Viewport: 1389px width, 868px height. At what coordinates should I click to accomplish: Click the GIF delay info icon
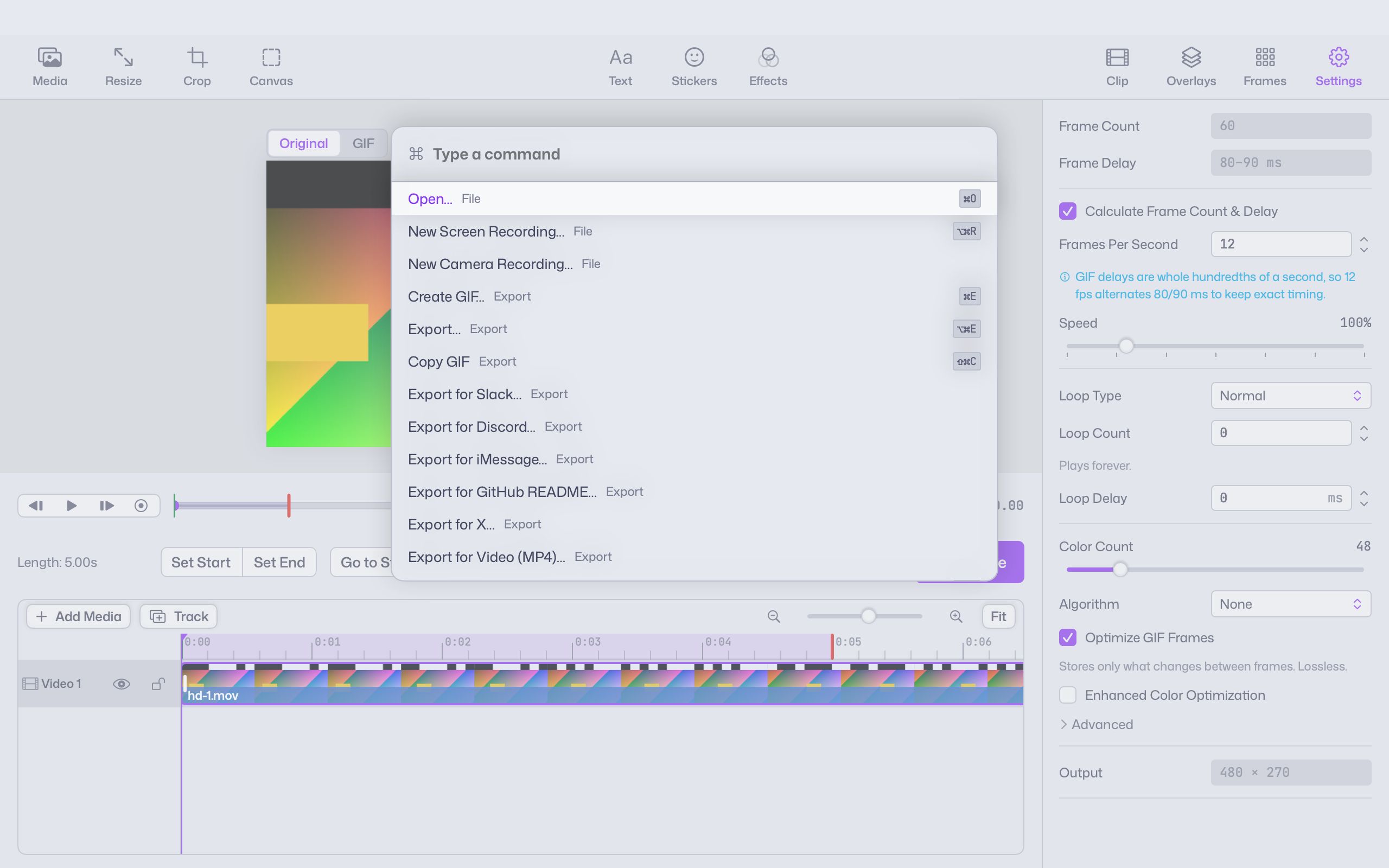point(1065,277)
